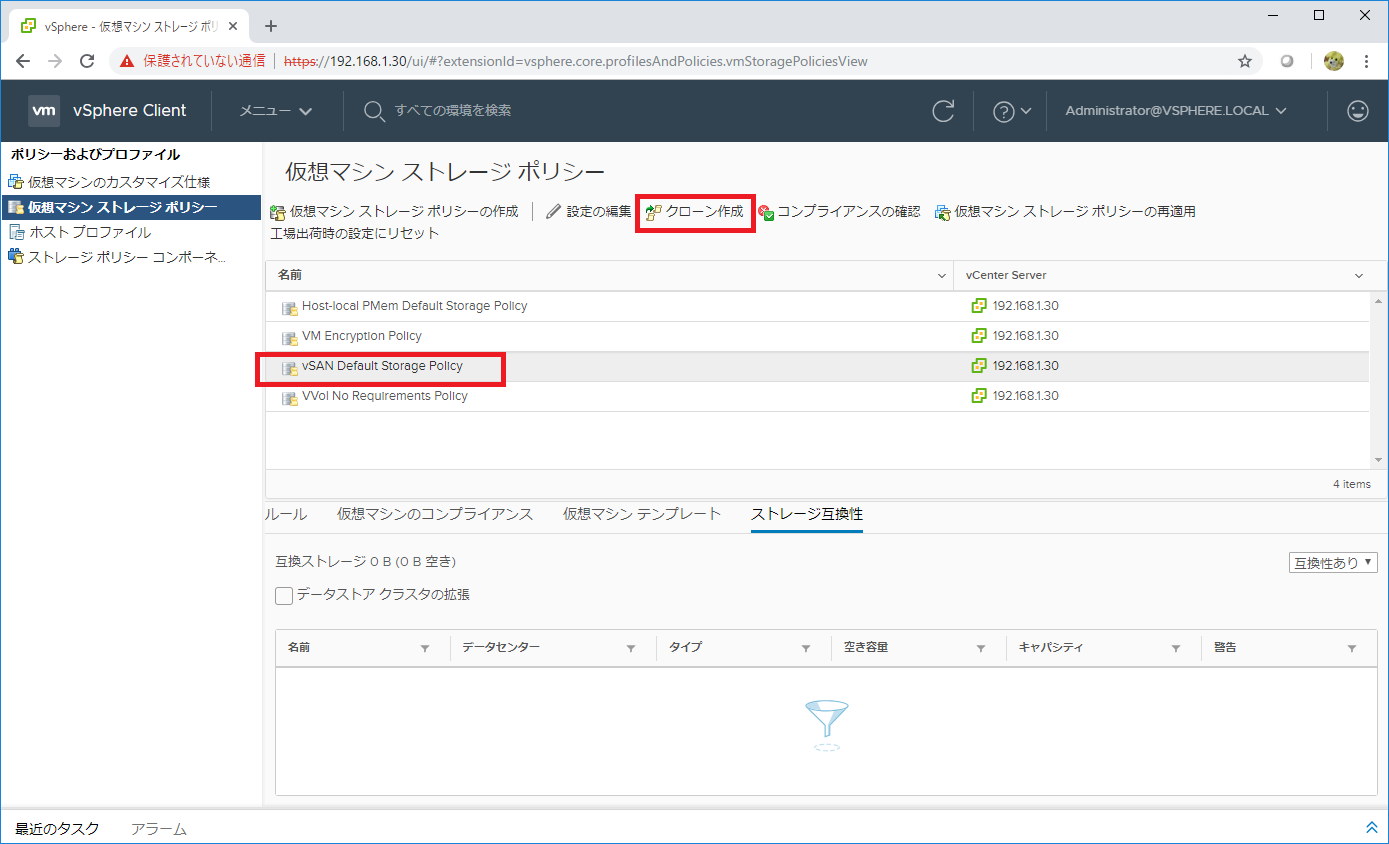Switch to 仮想マシンのコンプライアンス tab

pos(435,514)
